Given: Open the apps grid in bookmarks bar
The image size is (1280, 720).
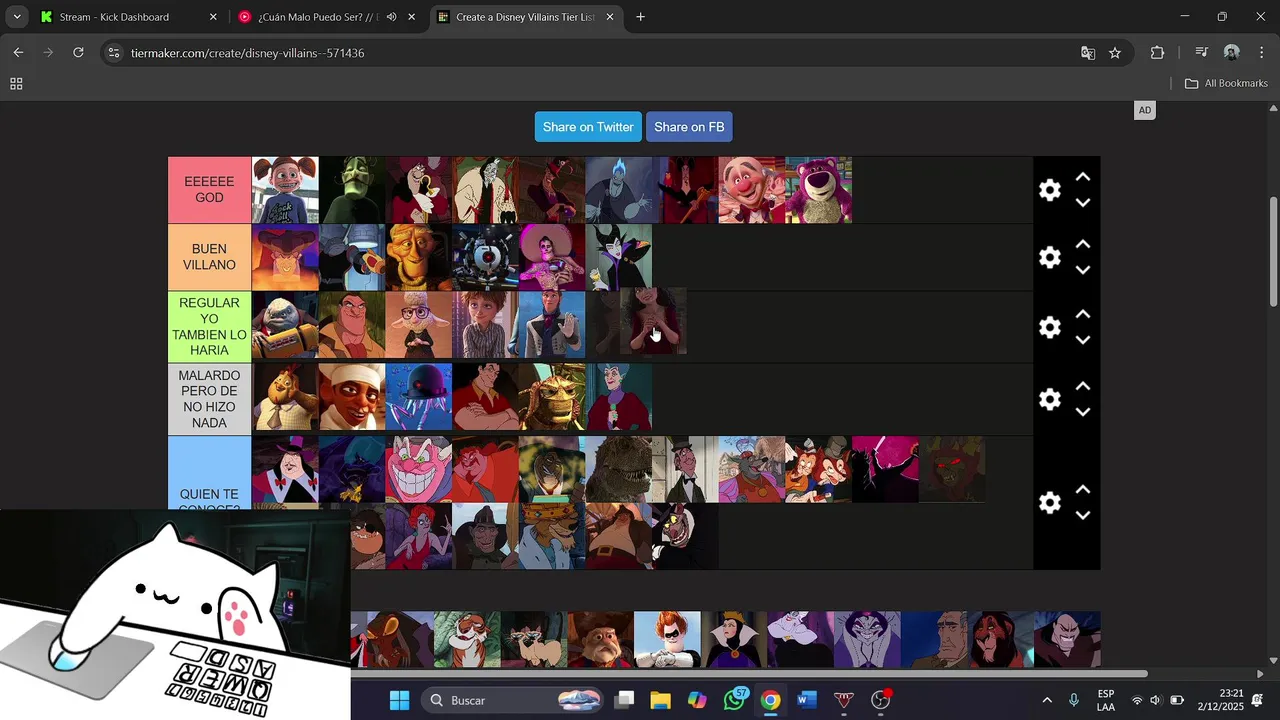Looking at the screenshot, I should pyautogui.click(x=16, y=84).
